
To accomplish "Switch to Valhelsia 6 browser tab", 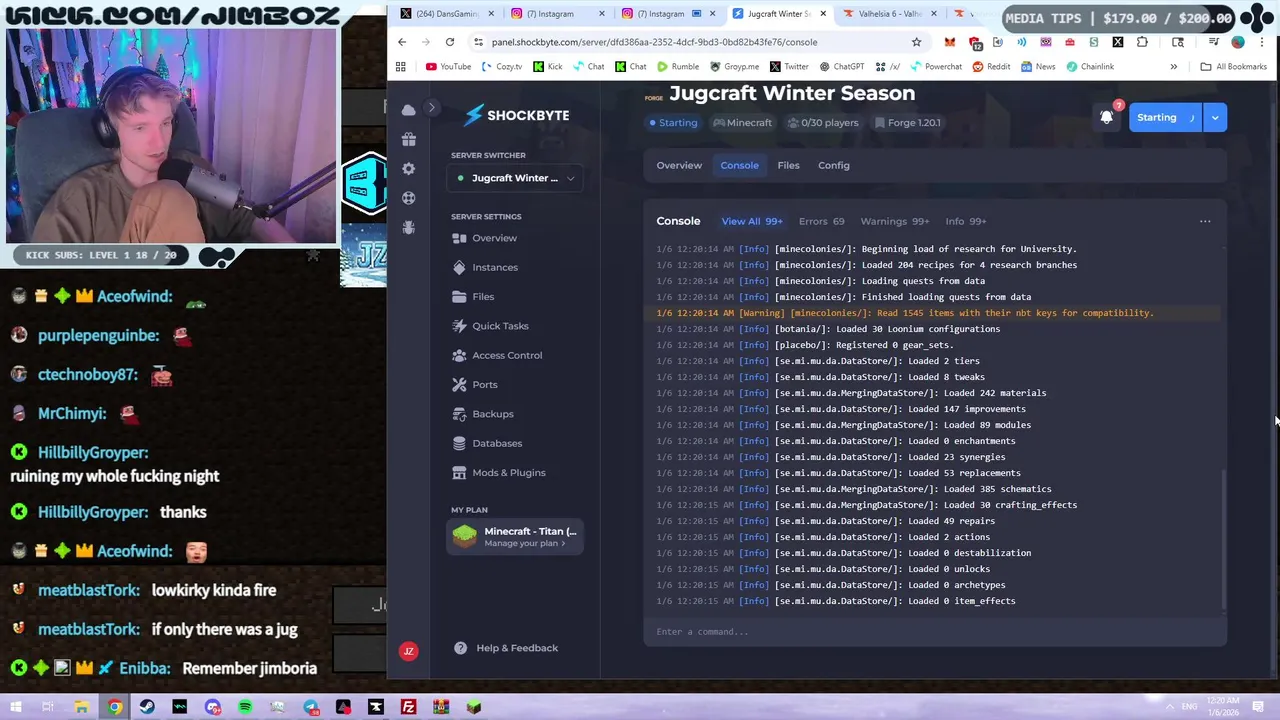I will pos(889,14).
